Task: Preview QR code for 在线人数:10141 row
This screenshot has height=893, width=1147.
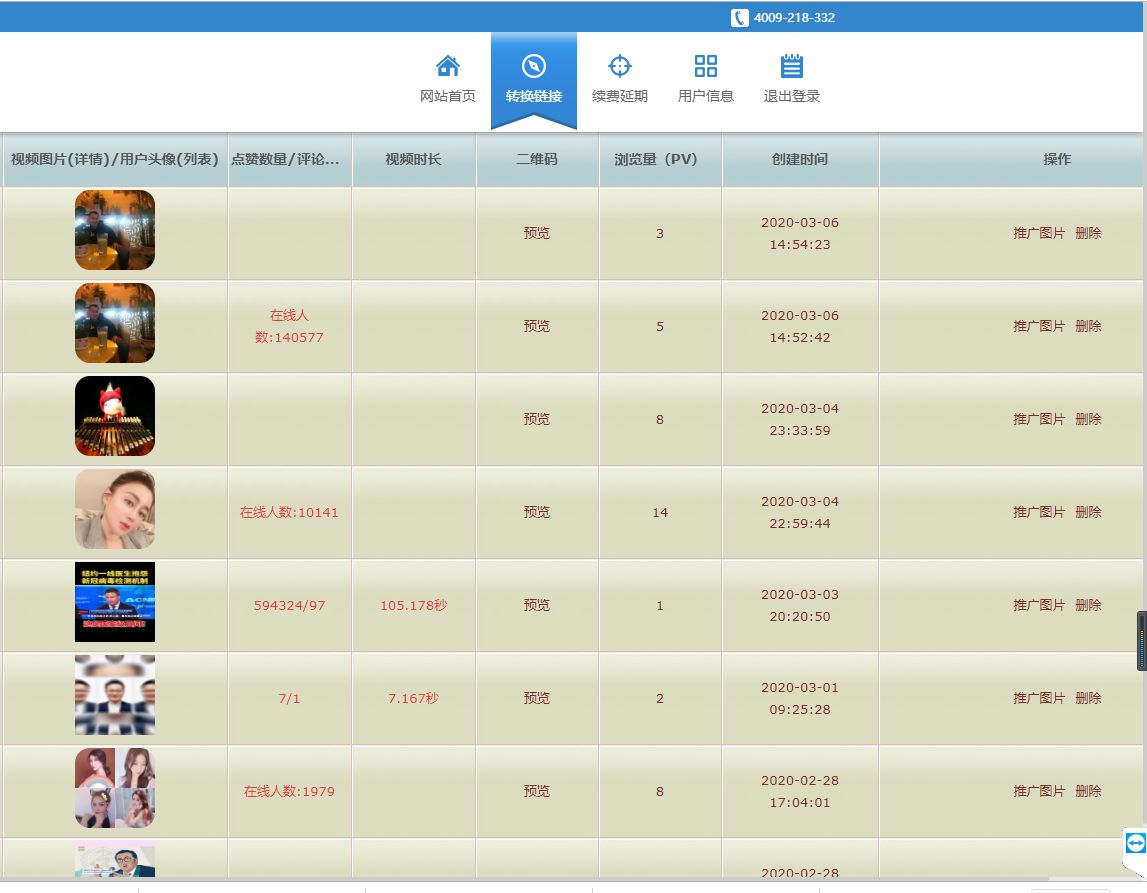Action: pyautogui.click(x=537, y=512)
